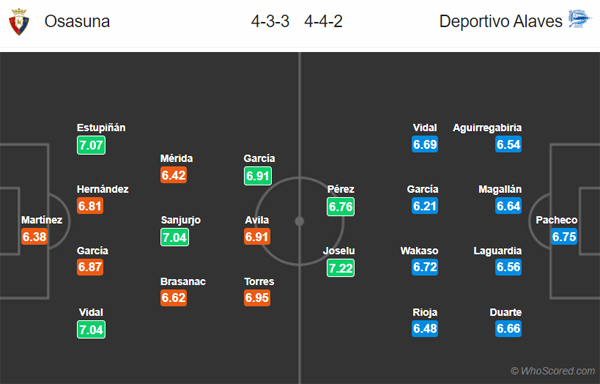Click the Deportivo Alaves club logo
This screenshot has width=600, height=384.
coord(580,19)
